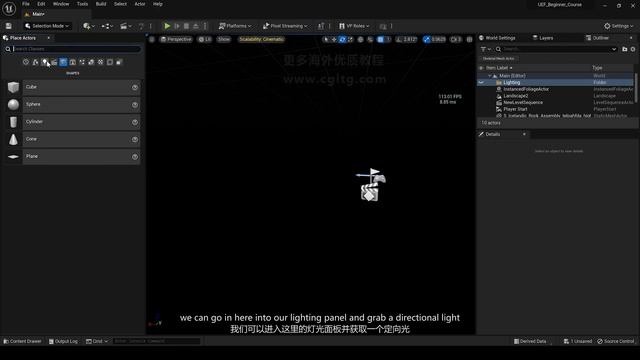The height and width of the screenshot is (360, 640).
Task: Open the File menu
Action: point(26,4)
